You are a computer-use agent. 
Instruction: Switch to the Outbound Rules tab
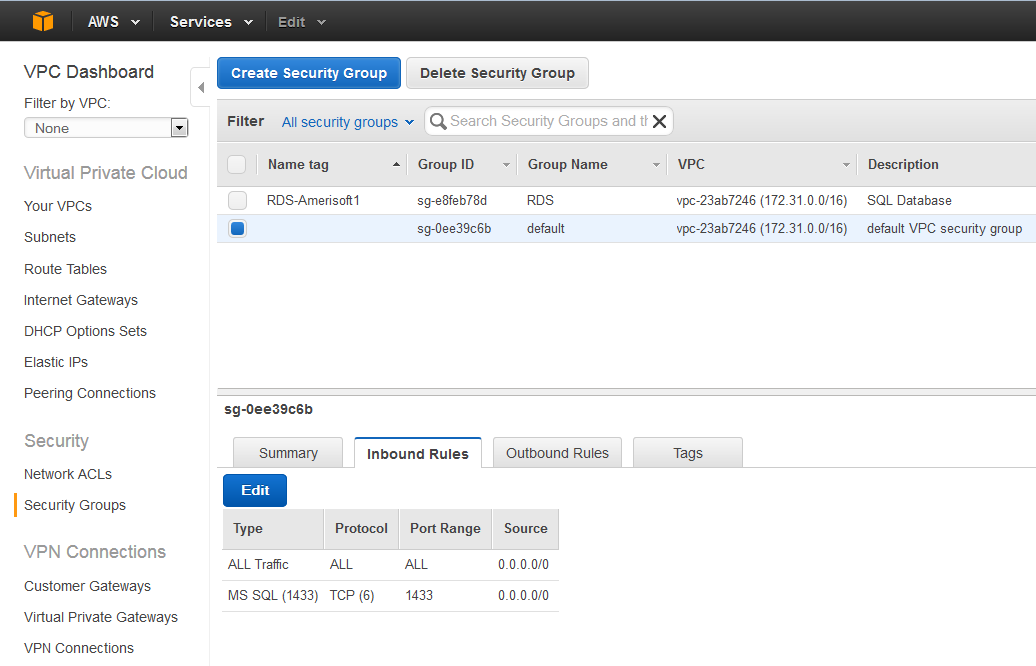557,453
